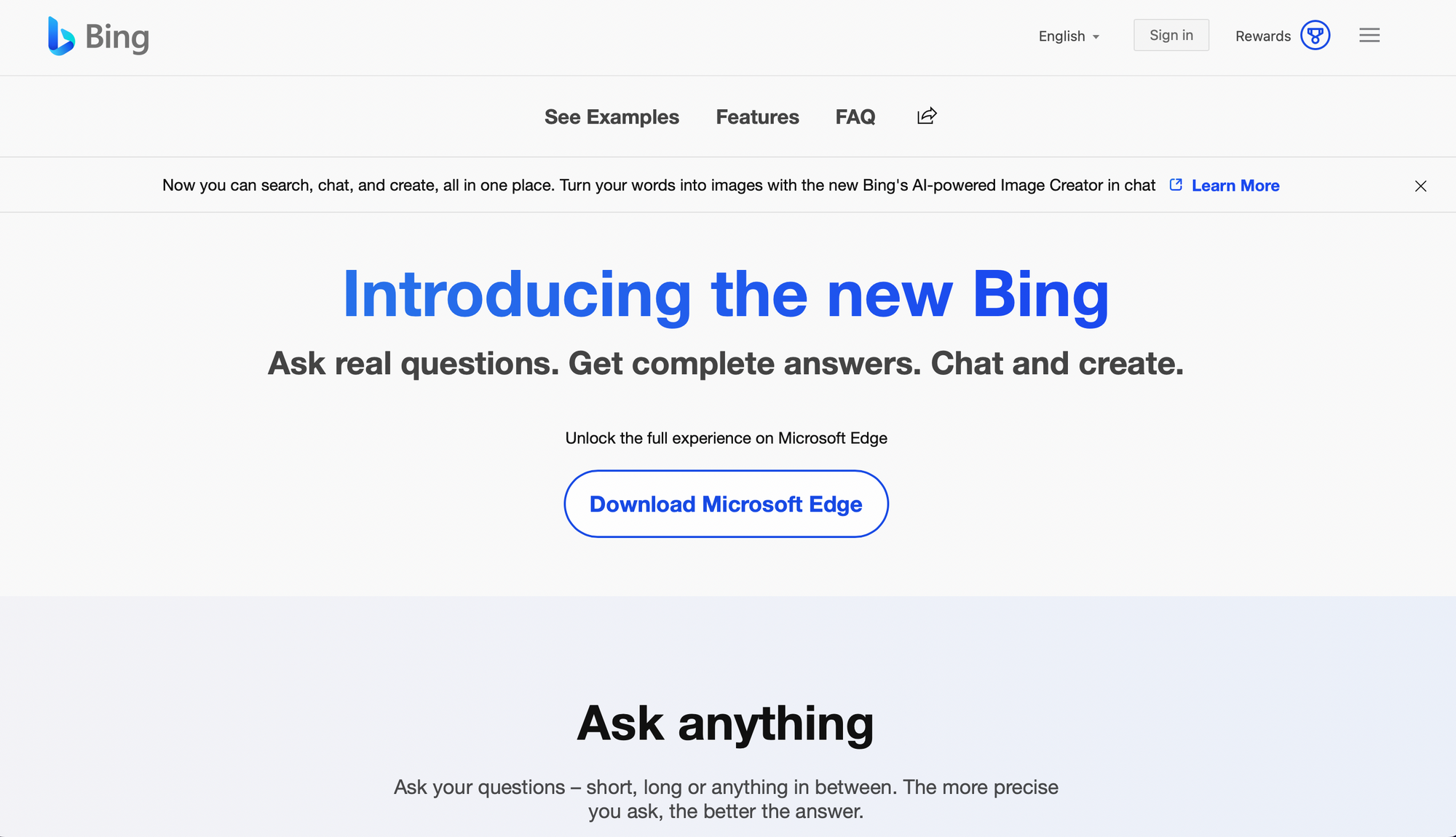Select the Features navigation tab
This screenshot has width=1456, height=837.
(x=757, y=116)
